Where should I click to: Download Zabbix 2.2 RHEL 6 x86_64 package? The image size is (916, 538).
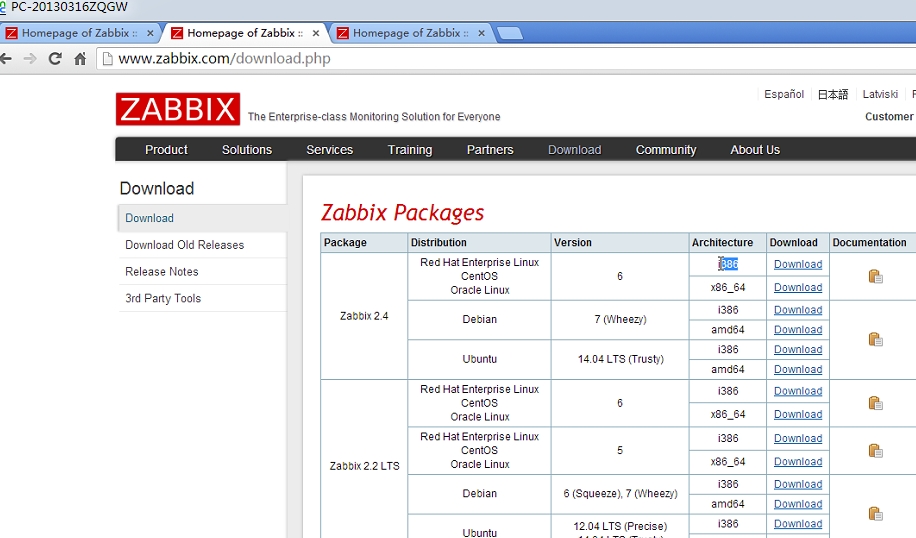tap(798, 414)
